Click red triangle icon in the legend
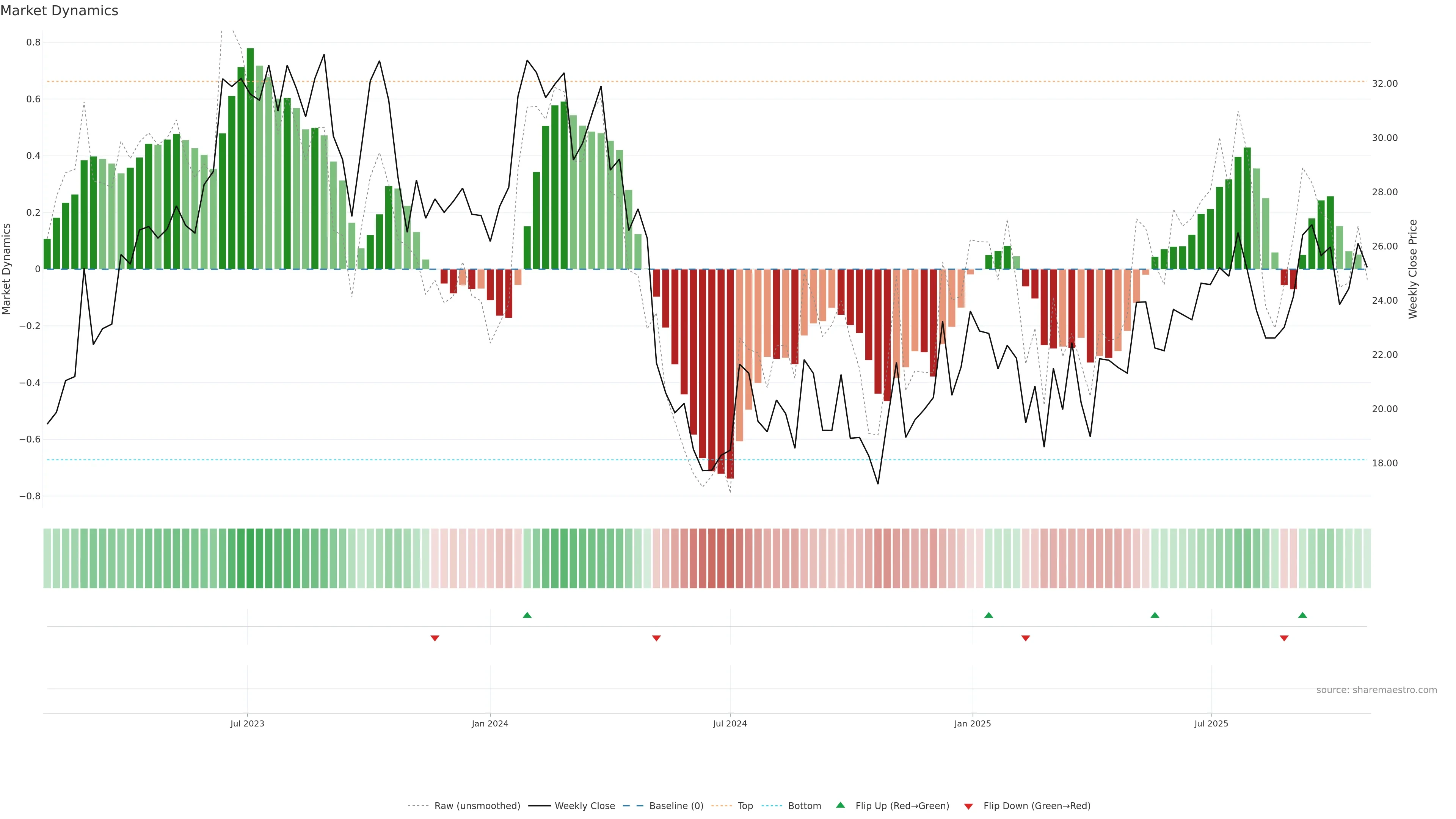This screenshot has height=819, width=1456. [x=968, y=806]
